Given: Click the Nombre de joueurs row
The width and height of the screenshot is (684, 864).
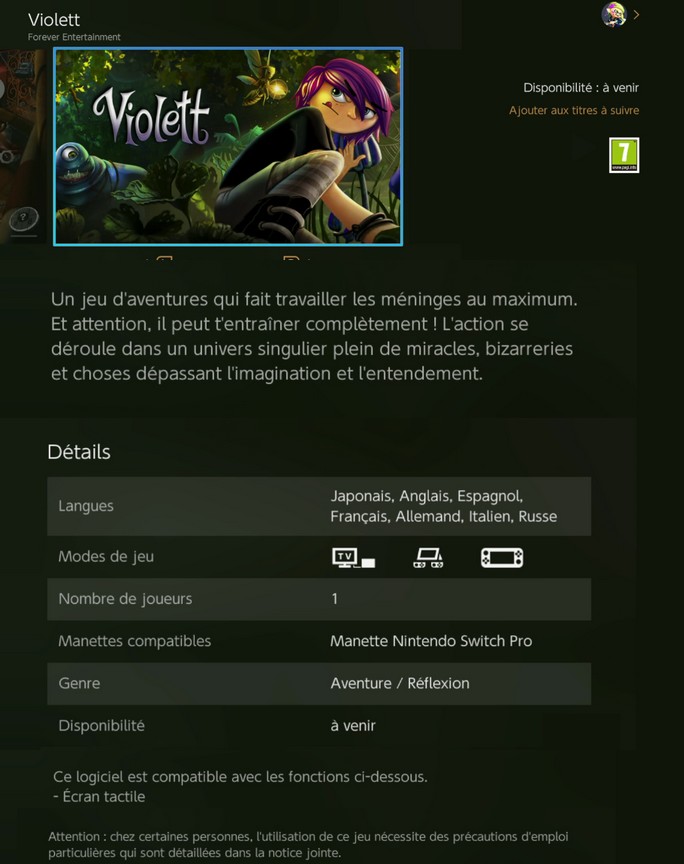Looking at the screenshot, I should (x=319, y=599).
